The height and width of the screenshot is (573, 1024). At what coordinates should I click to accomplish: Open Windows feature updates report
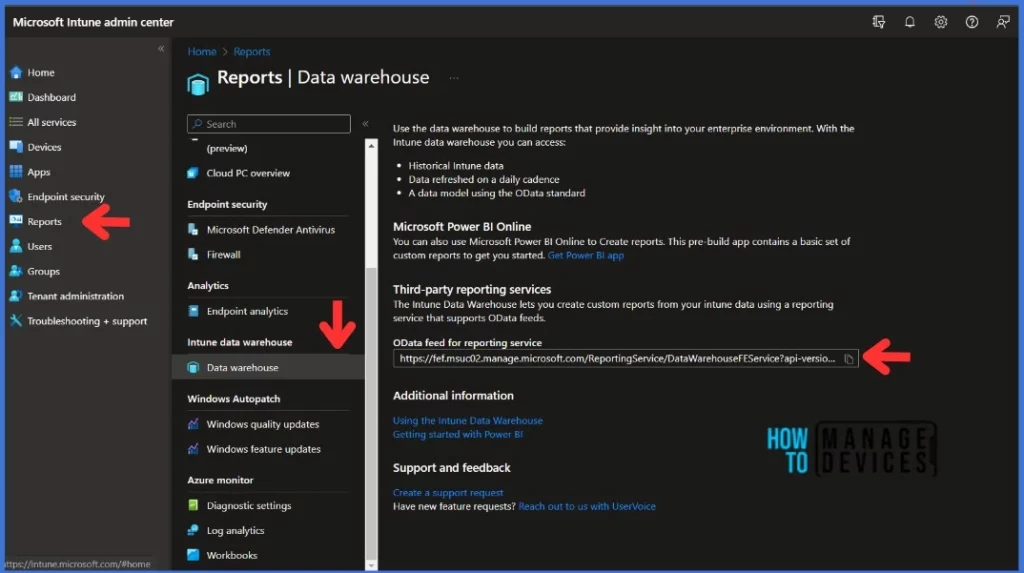coord(263,450)
